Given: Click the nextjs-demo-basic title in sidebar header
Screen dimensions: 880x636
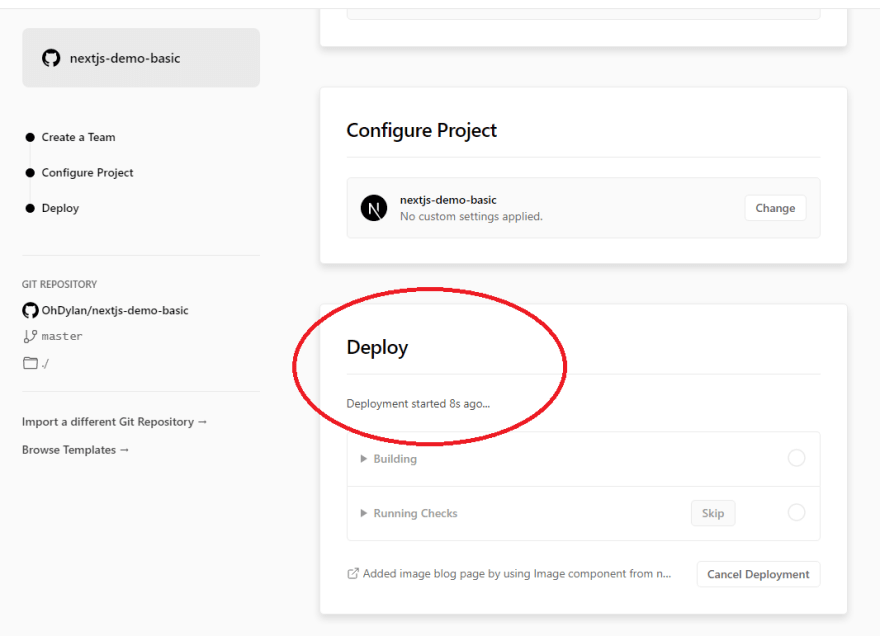Looking at the screenshot, I should [x=125, y=58].
